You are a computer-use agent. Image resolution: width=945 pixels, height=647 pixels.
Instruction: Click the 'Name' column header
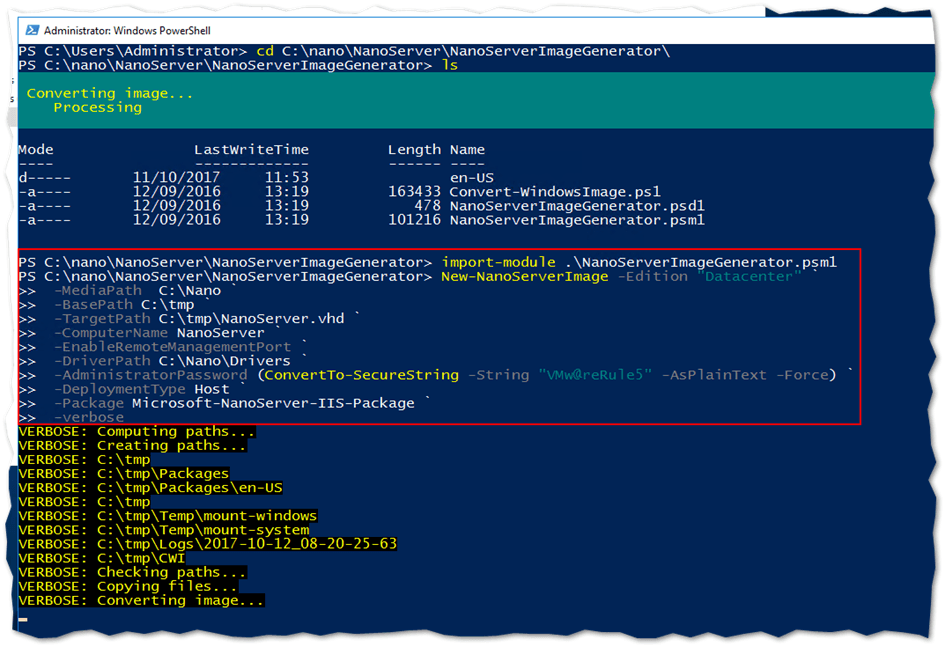click(x=467, y=149)
